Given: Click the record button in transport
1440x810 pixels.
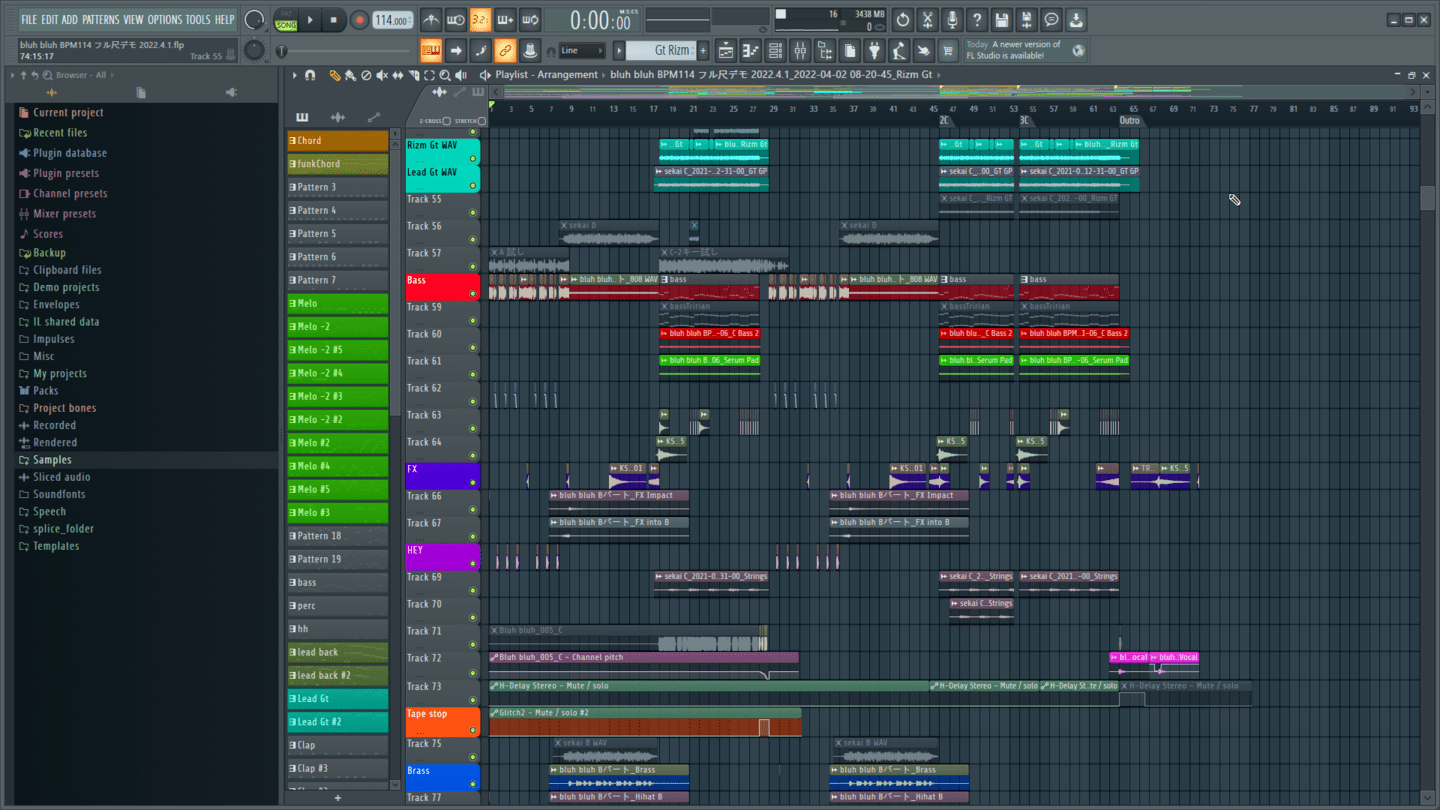Looking at the screenshot, I should (359, 20).
